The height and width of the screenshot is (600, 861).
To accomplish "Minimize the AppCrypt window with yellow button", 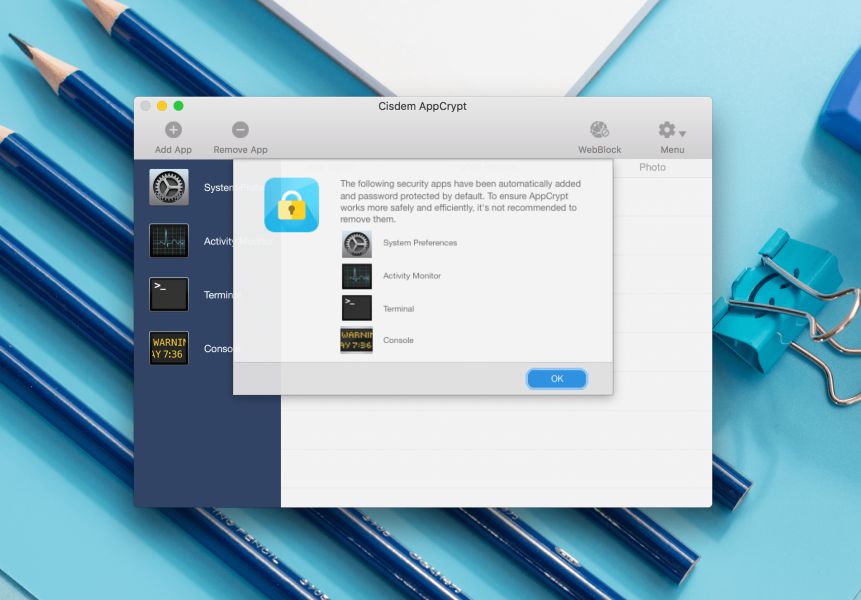I will (162, 106).
